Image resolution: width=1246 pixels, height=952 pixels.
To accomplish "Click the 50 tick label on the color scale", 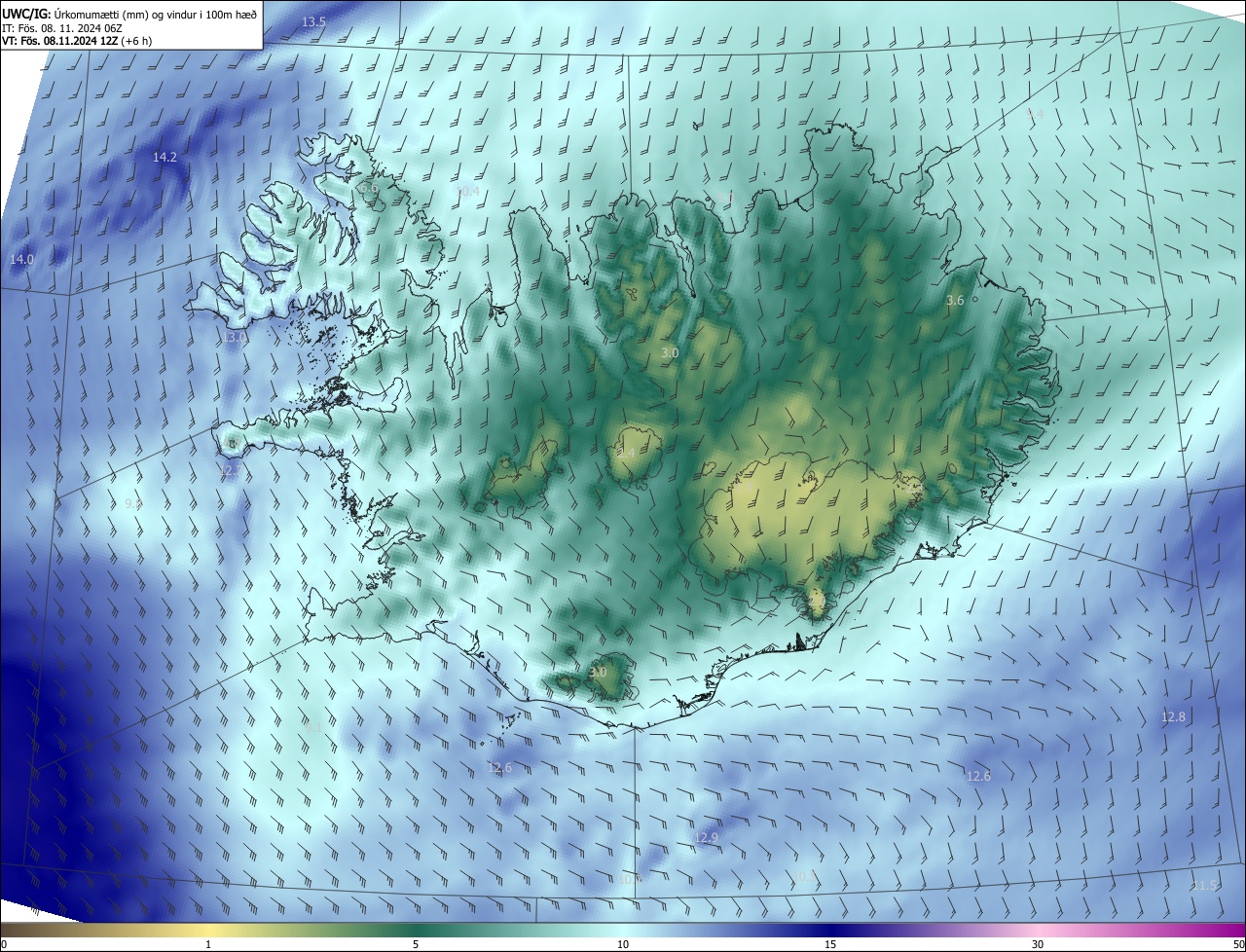I will (x=1238, y=944).
